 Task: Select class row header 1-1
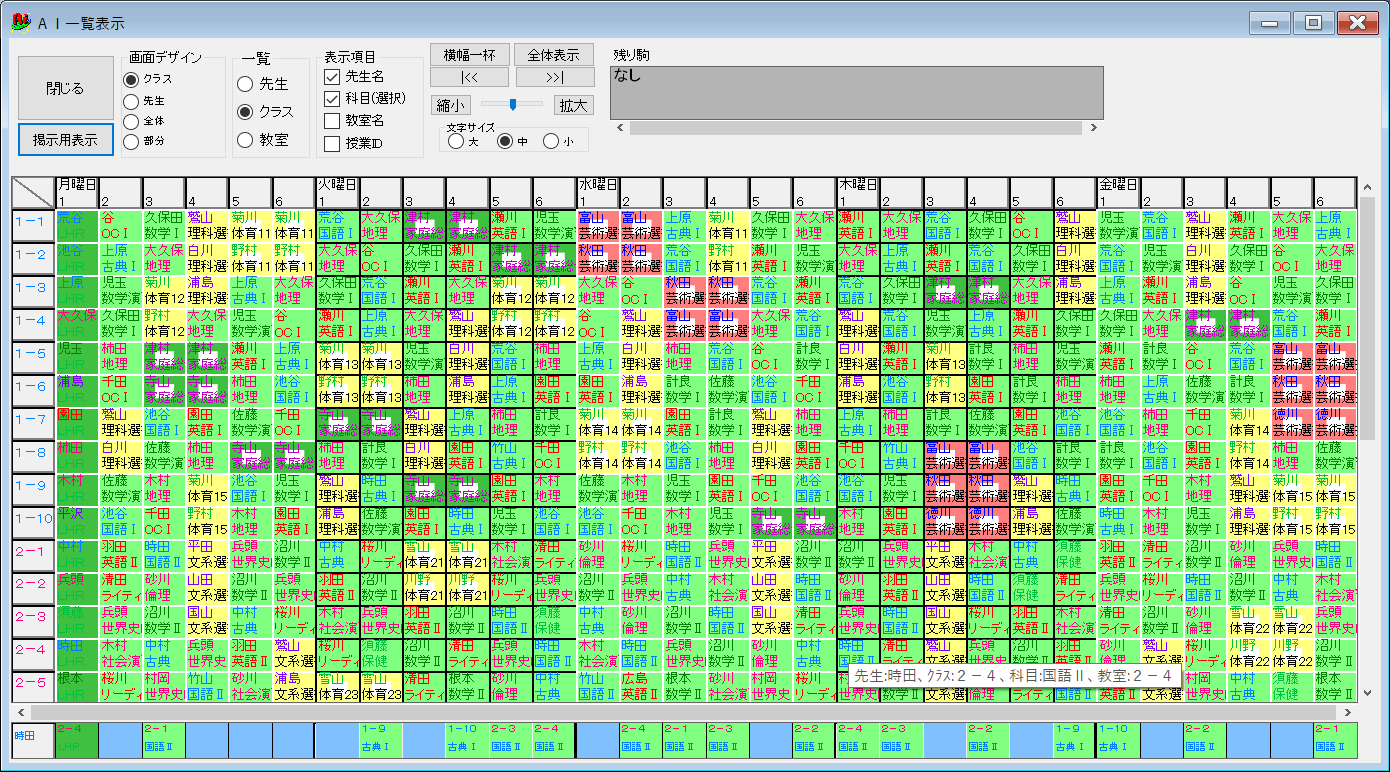(x=33, y=225)
